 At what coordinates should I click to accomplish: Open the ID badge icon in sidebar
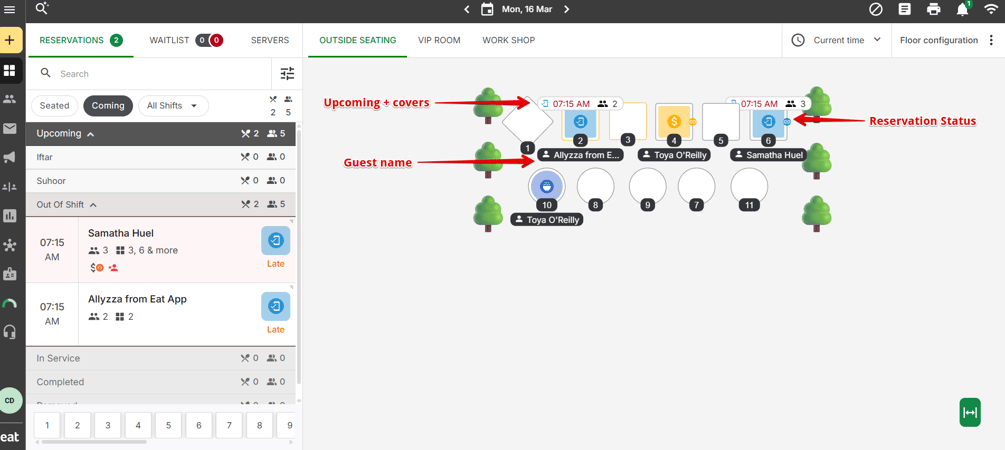tap(10, 274)
